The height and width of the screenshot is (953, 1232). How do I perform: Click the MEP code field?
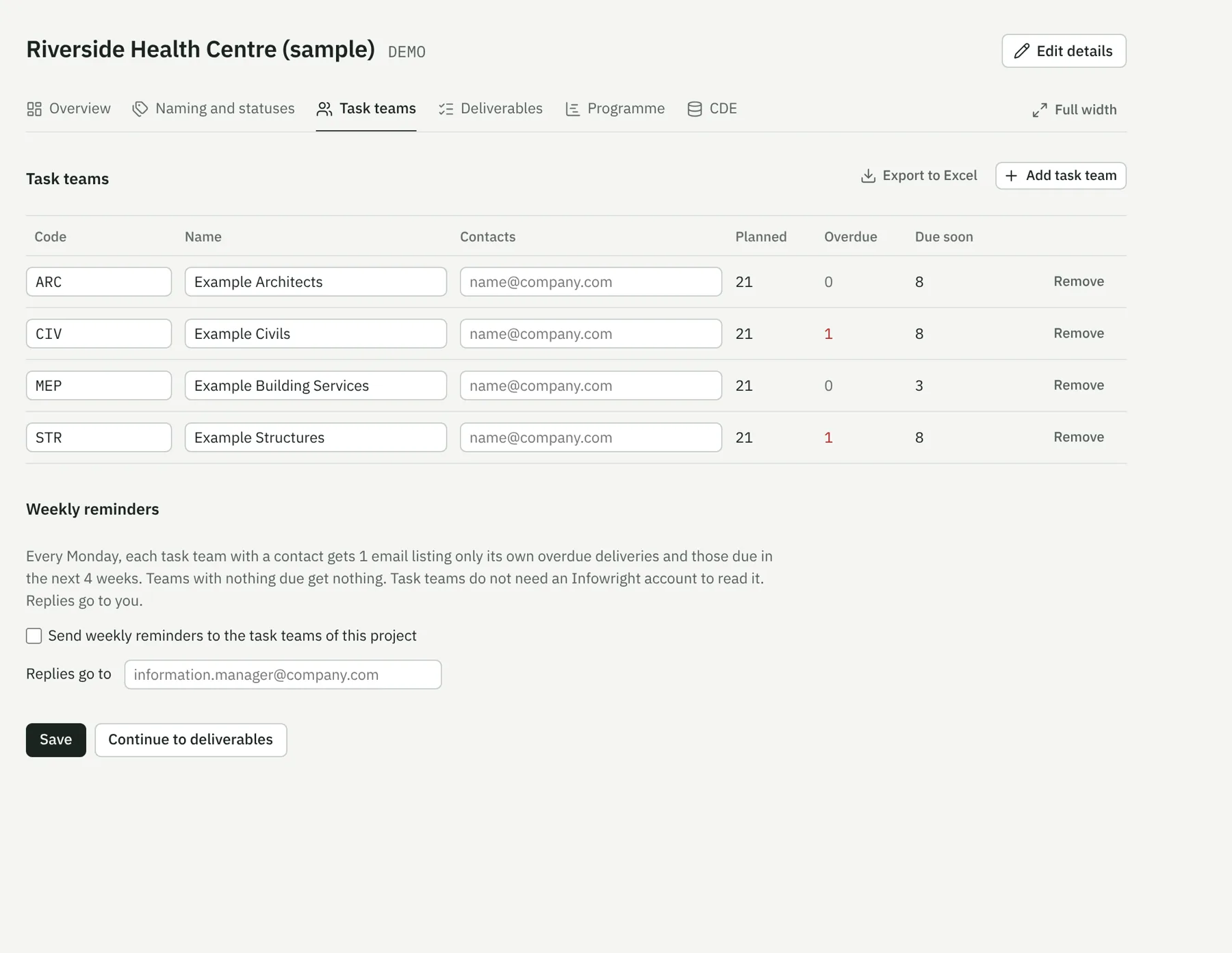[99, 386]
